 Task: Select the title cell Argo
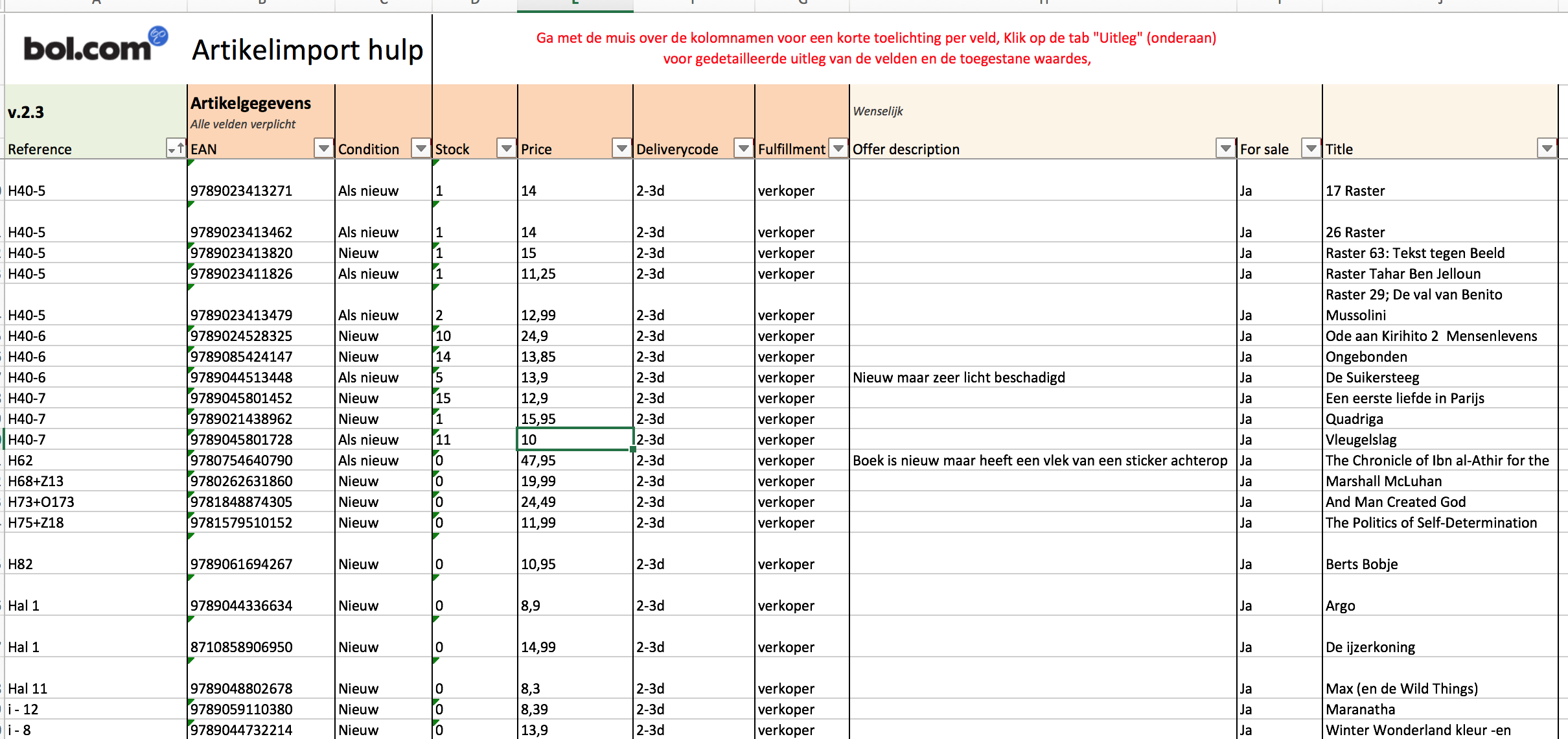click(1440, 595)
